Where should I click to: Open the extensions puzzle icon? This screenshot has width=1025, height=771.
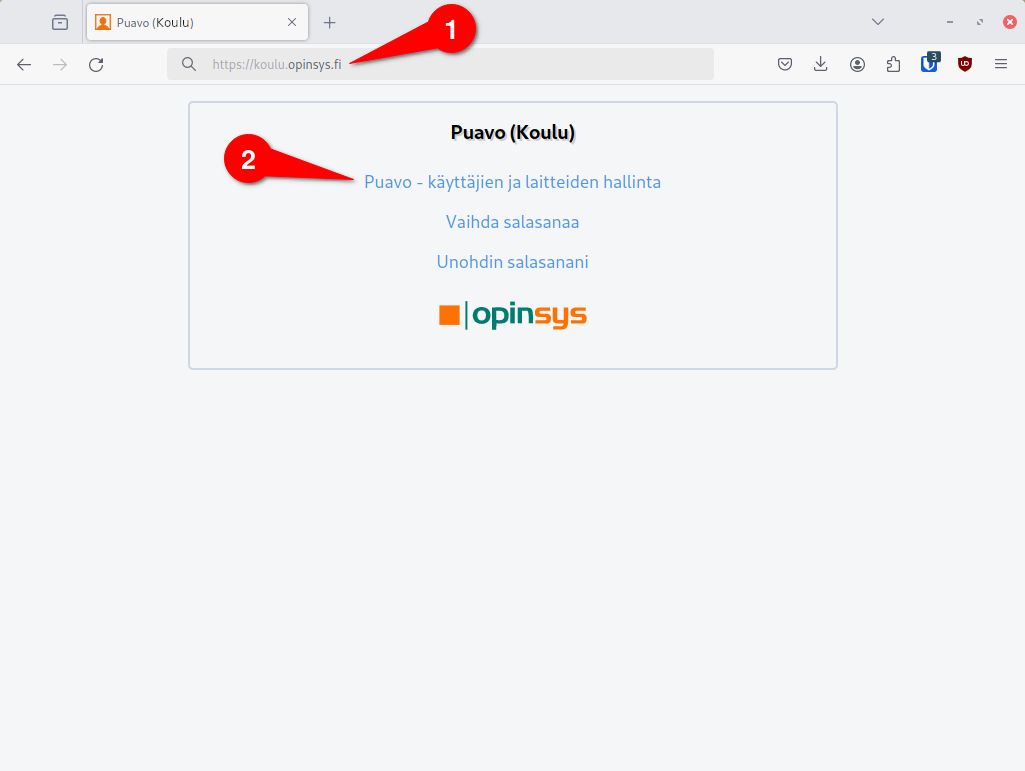893,64
